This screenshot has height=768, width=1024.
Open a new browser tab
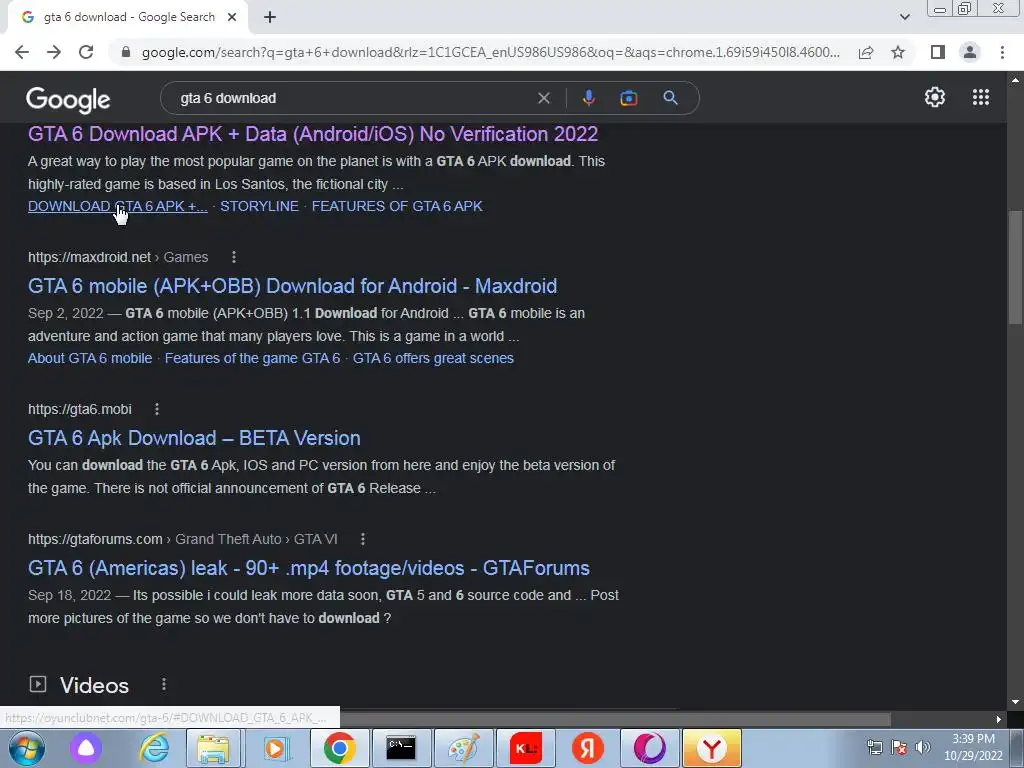point(270,18)
